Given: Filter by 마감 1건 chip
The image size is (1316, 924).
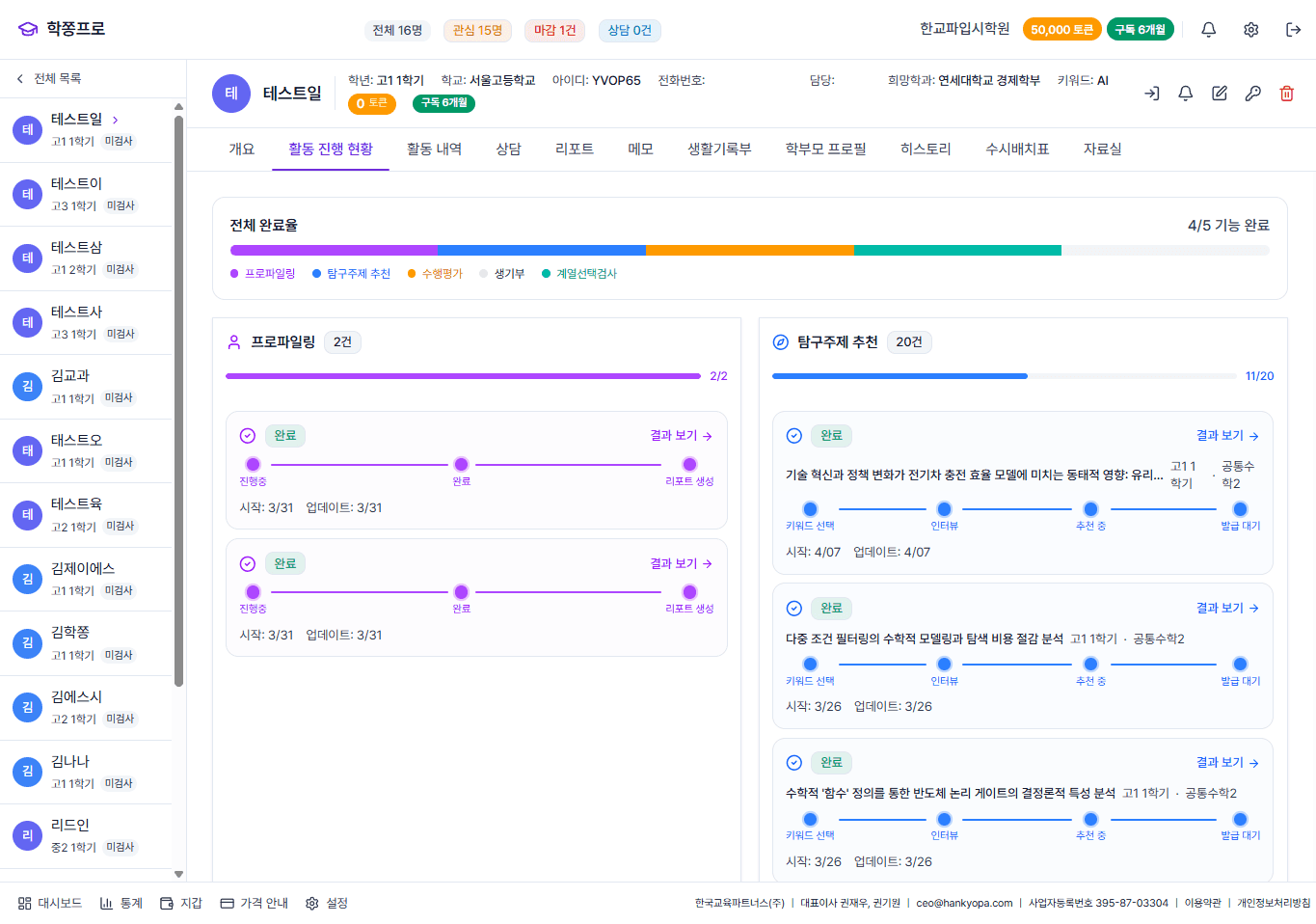Looking at the screenshot, I should click(x=555, y=31).
